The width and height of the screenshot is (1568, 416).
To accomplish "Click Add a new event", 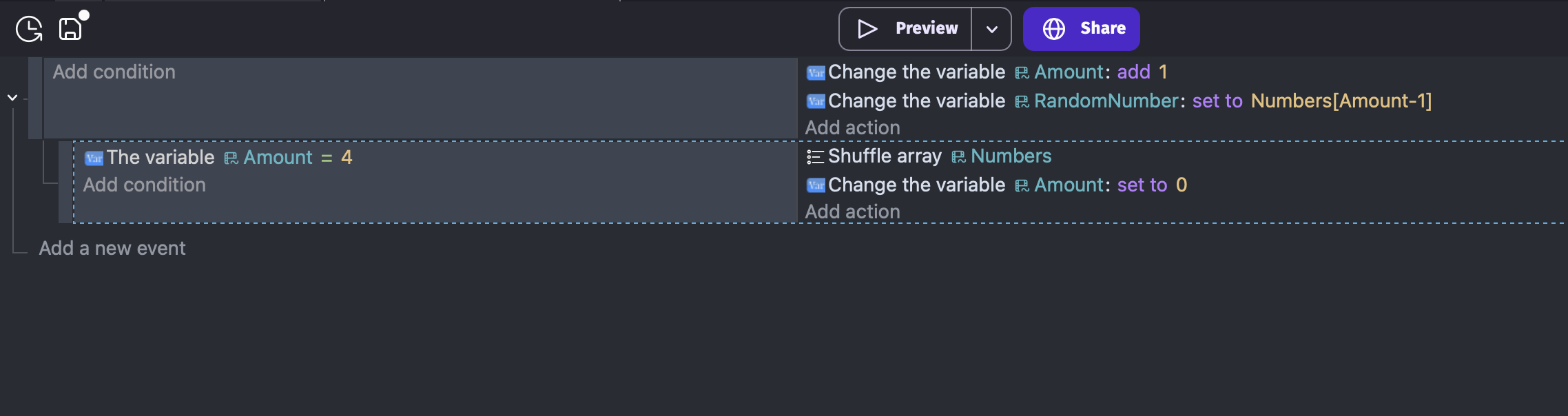I will pyautogui.click(x=112, y=248).
